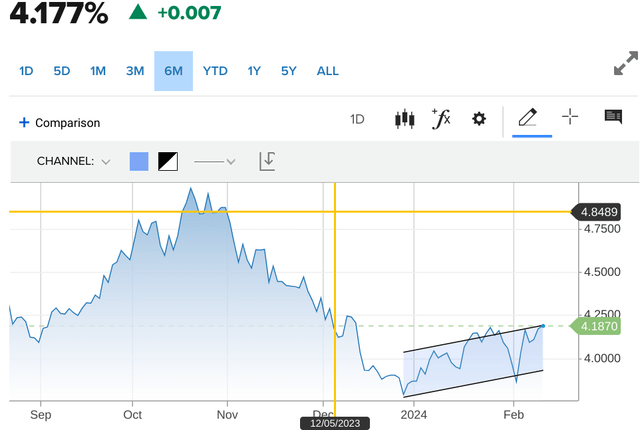Open chart settings gear

pyautogui.click(x=479, y=119)
